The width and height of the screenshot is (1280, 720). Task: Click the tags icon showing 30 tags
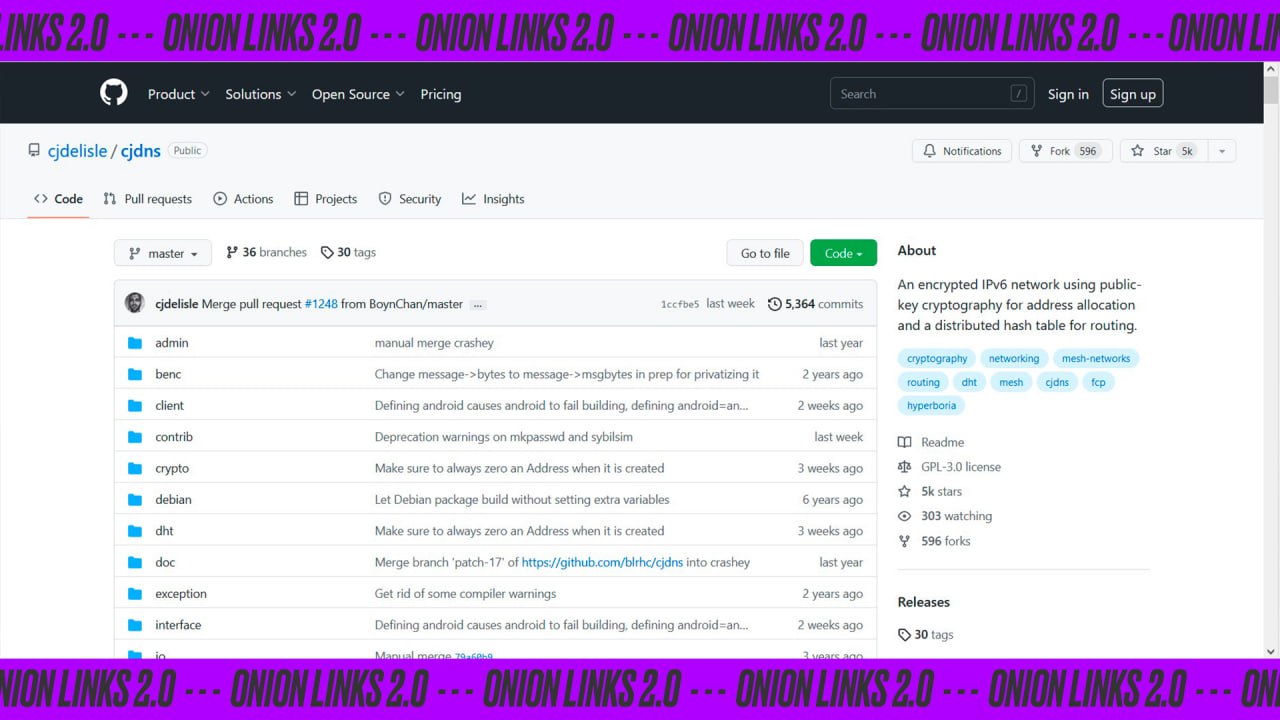click(x=327, y=252)
